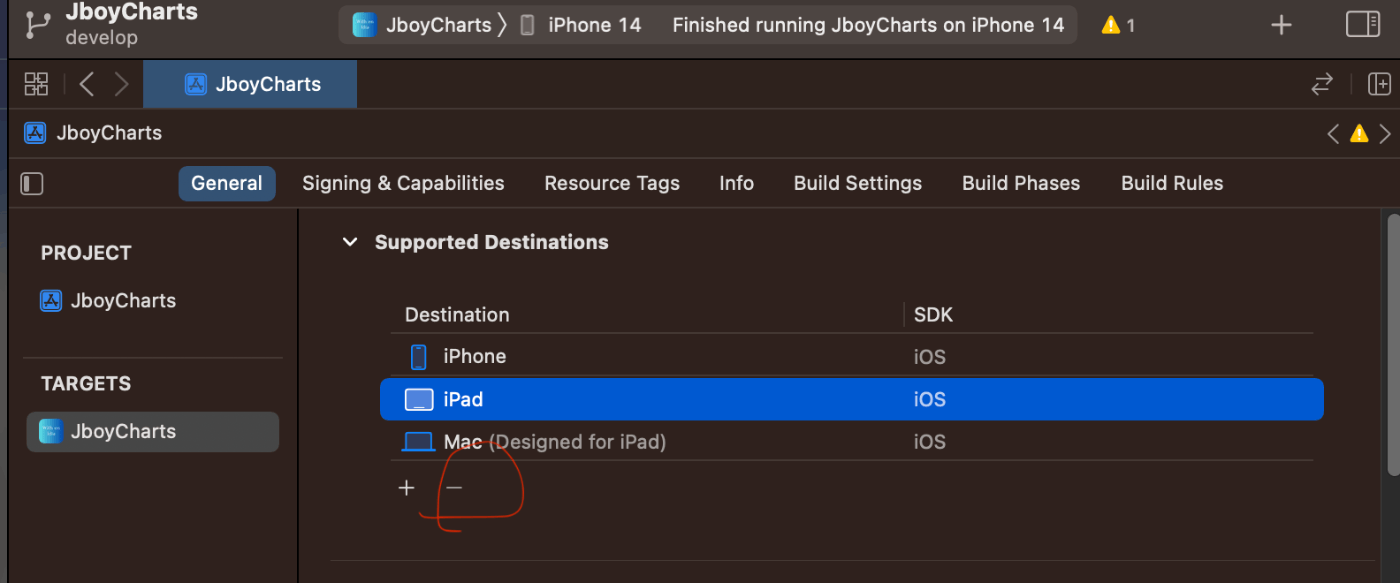This screenshot has height=583, width=1400.
Task: Select the JboyCharts editor tab
Action: (x=250, y=84)
